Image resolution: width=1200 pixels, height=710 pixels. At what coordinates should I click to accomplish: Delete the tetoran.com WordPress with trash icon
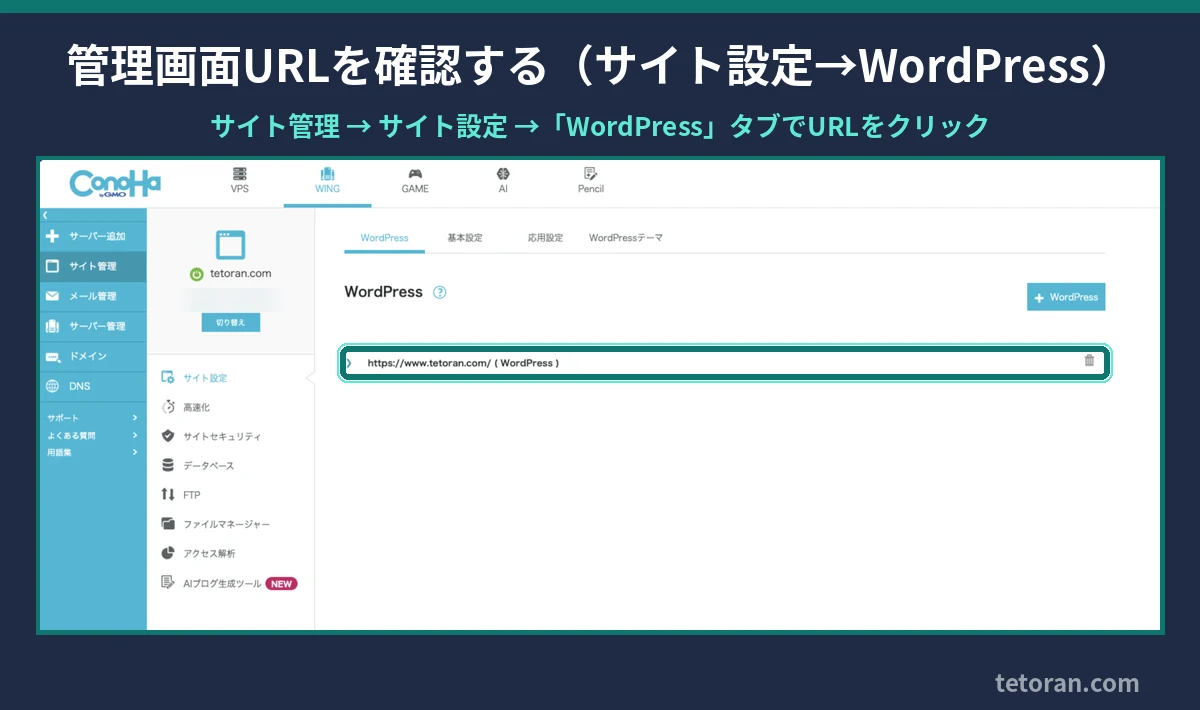(x=1089, y=361)
